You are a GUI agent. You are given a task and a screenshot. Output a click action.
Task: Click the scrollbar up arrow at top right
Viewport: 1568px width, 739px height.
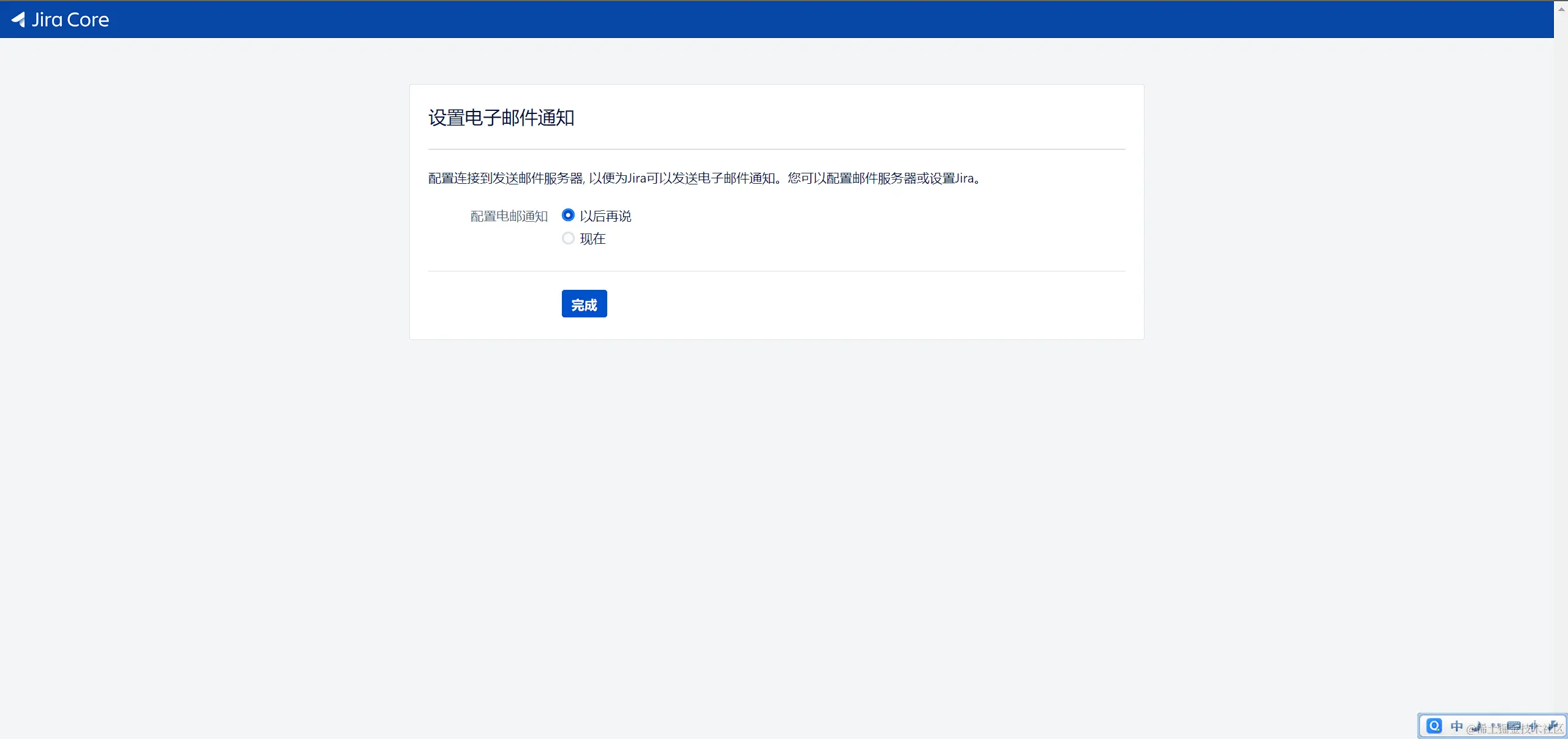[1561, 9]
